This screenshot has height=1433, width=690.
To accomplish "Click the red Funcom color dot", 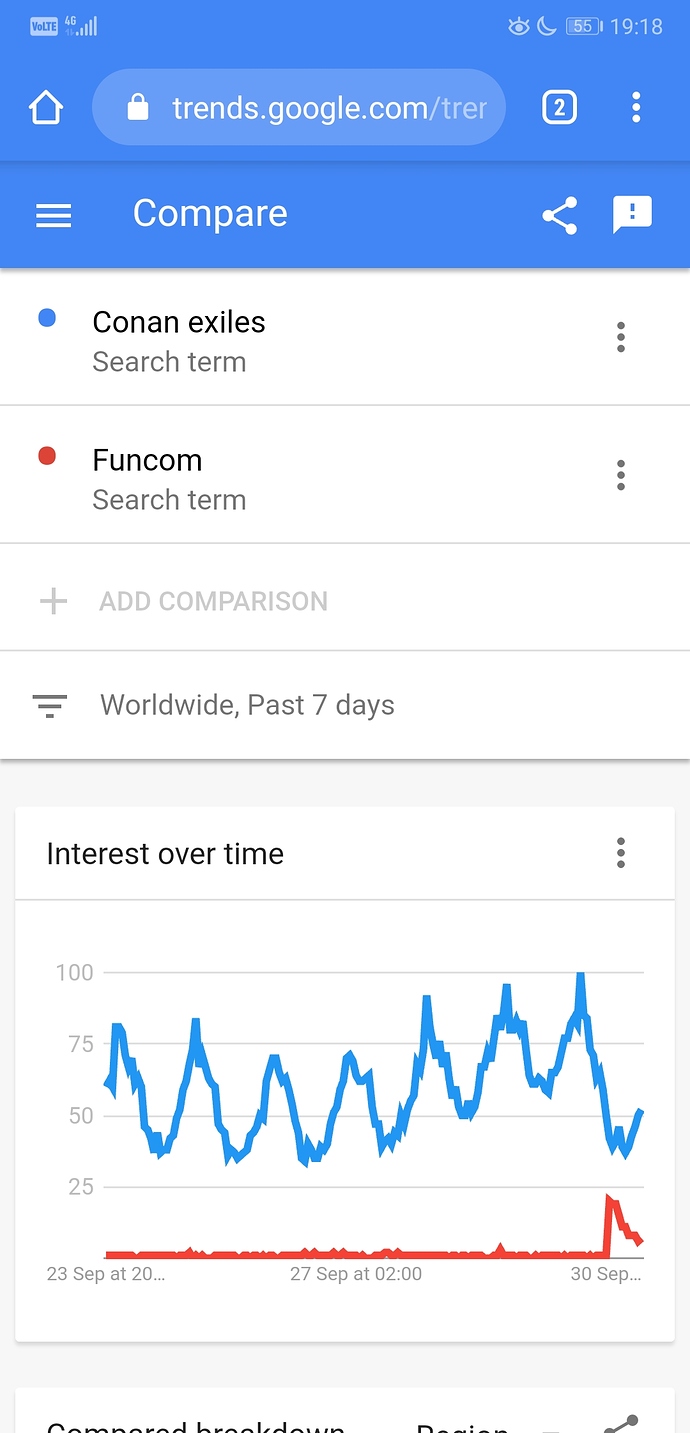I will pos(46,456).
